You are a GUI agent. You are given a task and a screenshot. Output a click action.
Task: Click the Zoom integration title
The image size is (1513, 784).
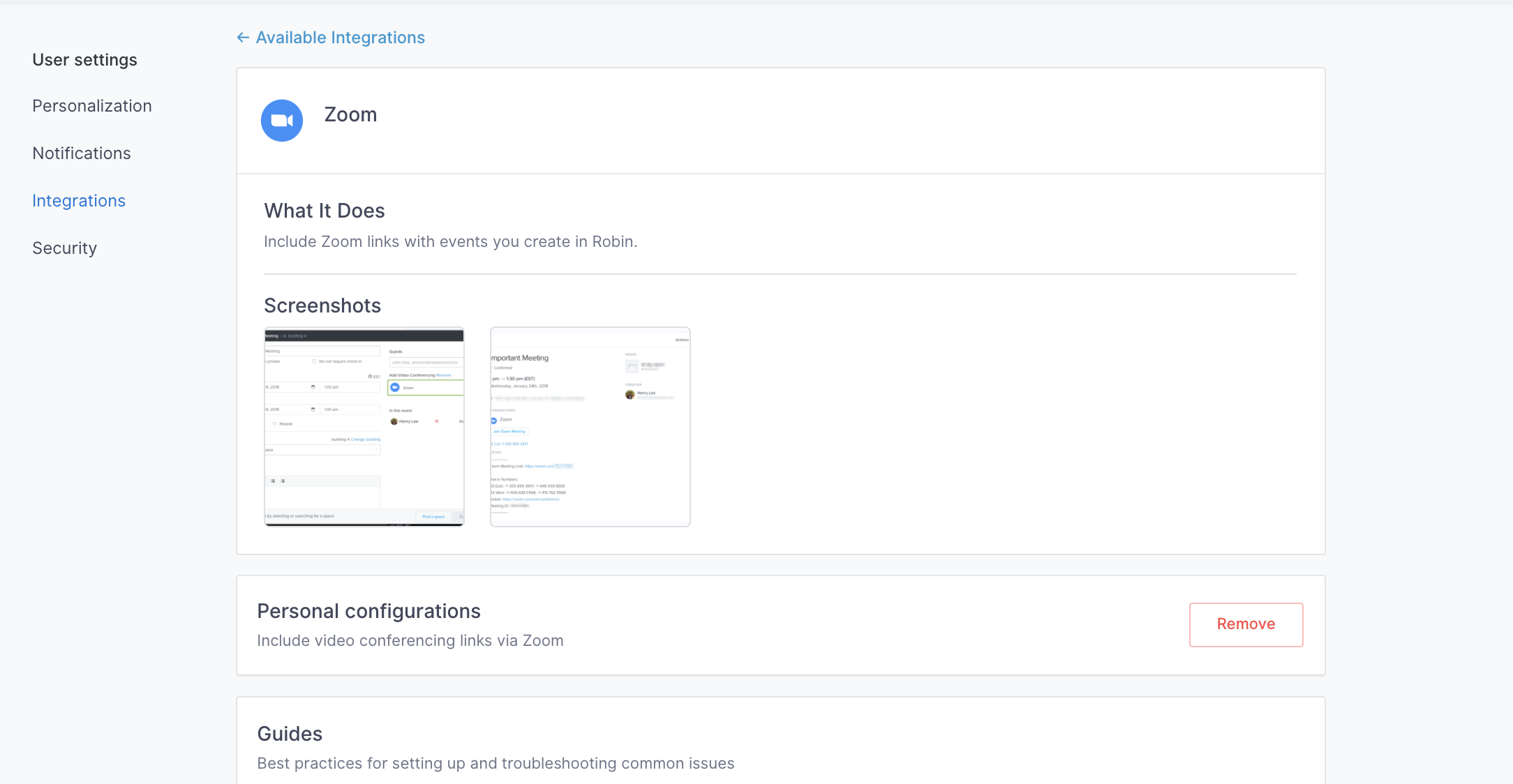(x=351, y=114)
